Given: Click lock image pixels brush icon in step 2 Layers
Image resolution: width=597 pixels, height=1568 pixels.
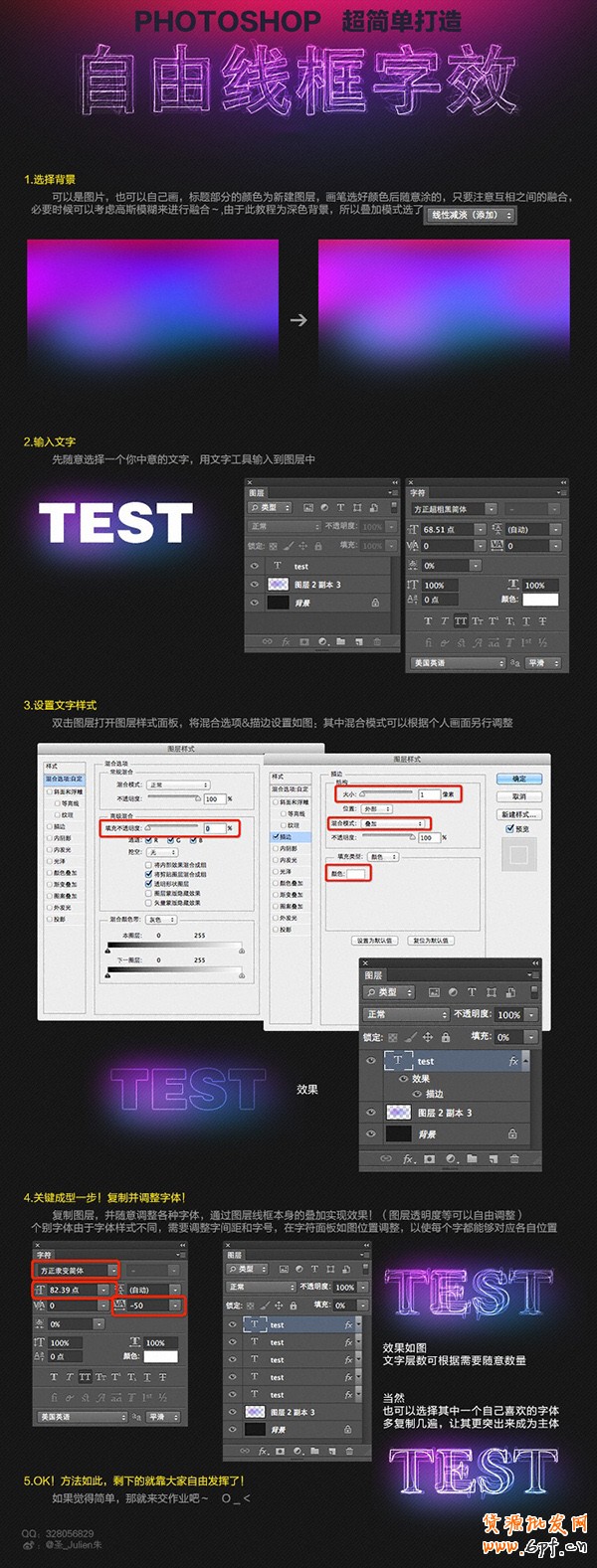Looking at the screenshot, I should click(288, 546).
